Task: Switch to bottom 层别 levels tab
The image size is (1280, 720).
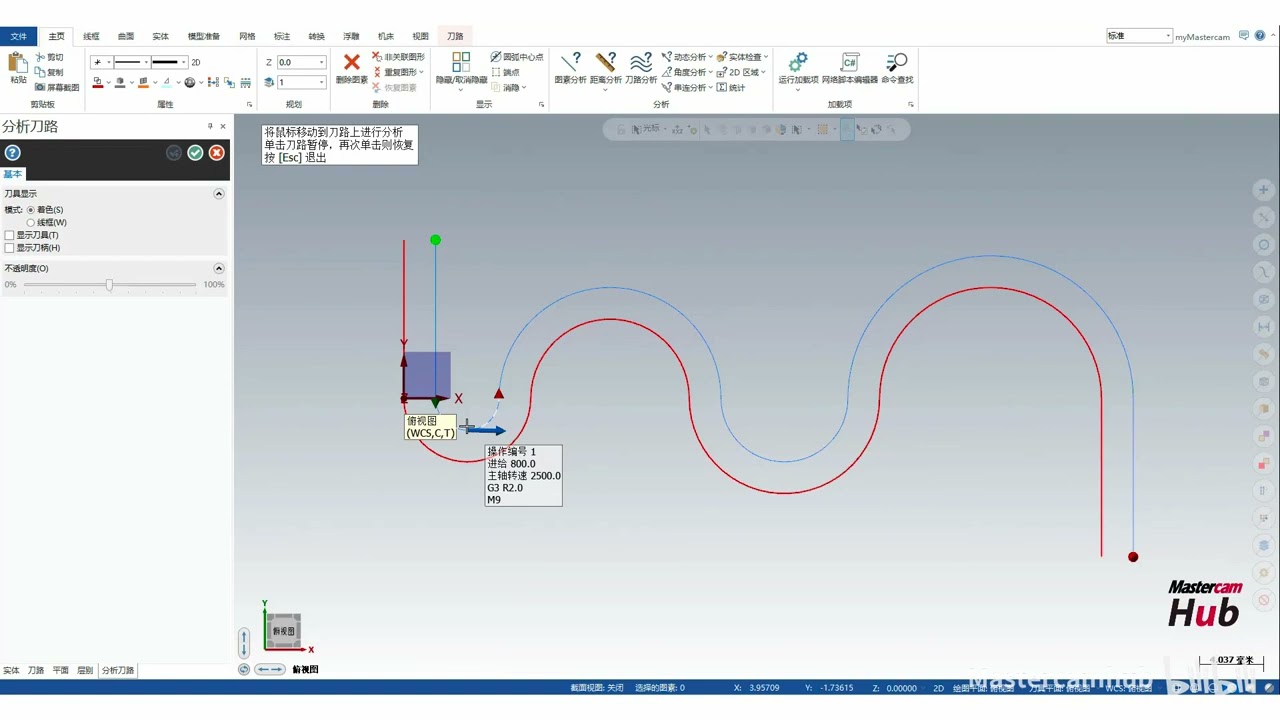Action: tap(85, 670)
